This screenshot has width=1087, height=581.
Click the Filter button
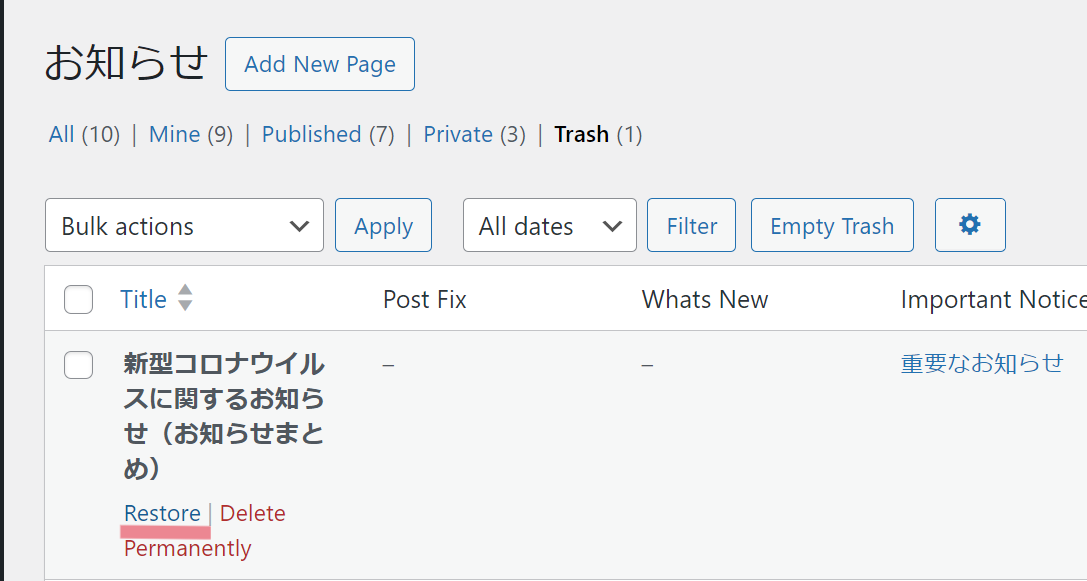(691, 225)
